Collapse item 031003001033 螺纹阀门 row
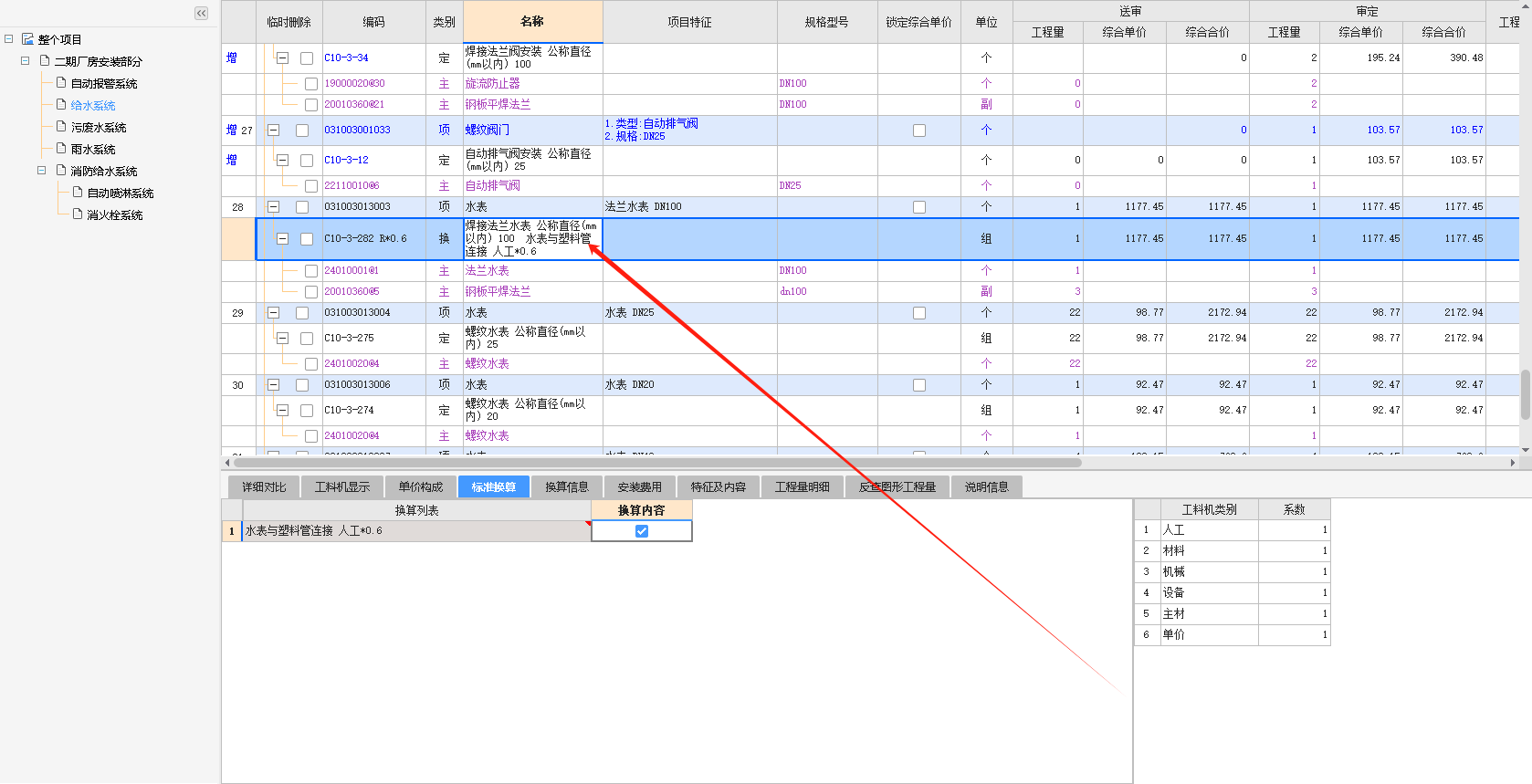Screen dimensions: 1532x784 273,131
